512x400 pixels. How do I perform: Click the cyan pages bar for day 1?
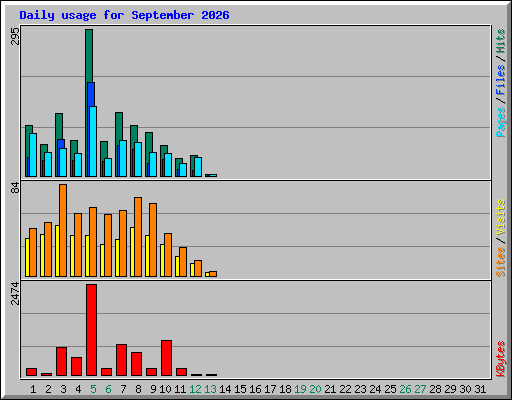pyautogui.click(x=33, y=155)
